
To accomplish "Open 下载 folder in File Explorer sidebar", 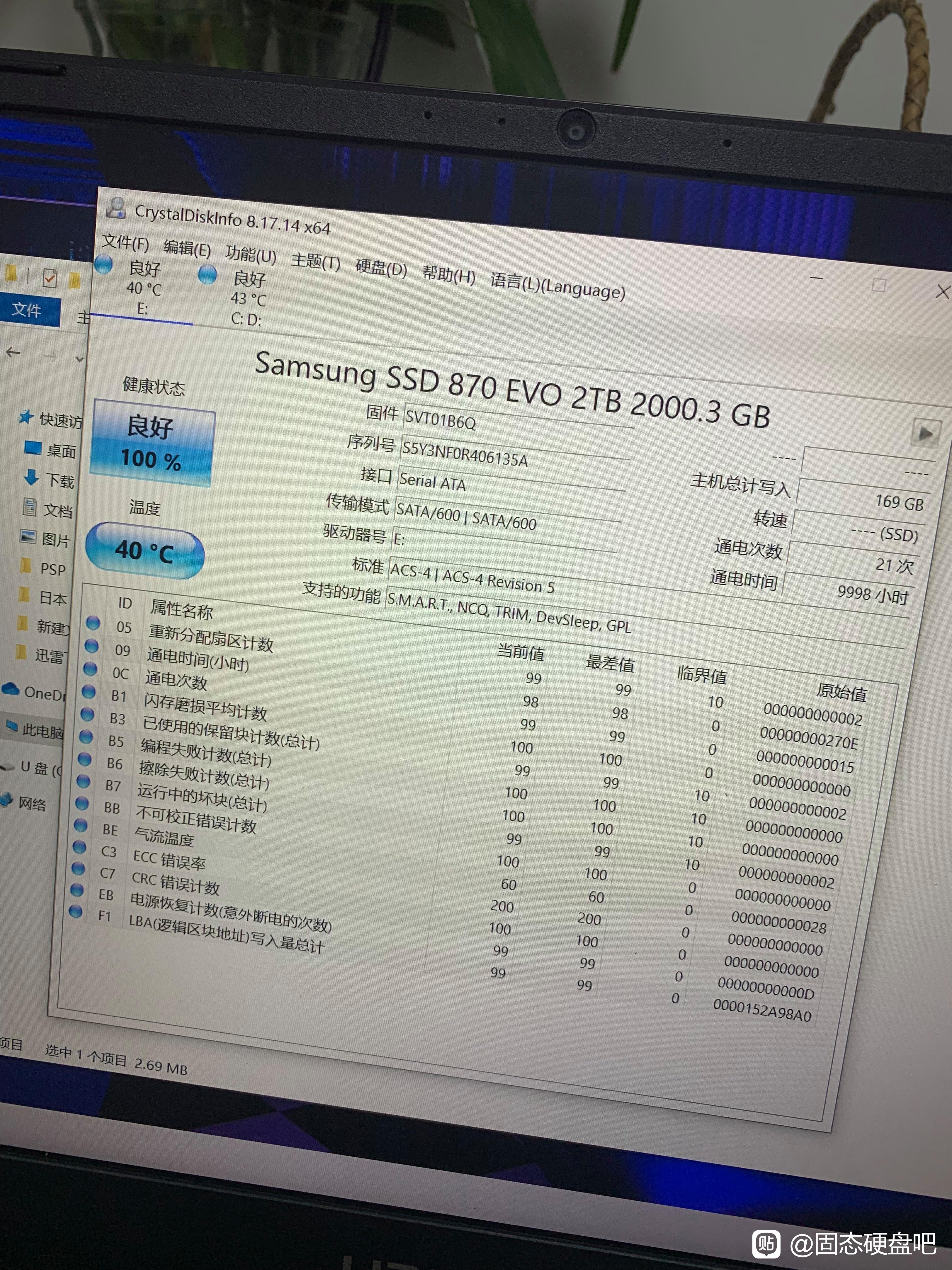I will [x=49, y=479].
